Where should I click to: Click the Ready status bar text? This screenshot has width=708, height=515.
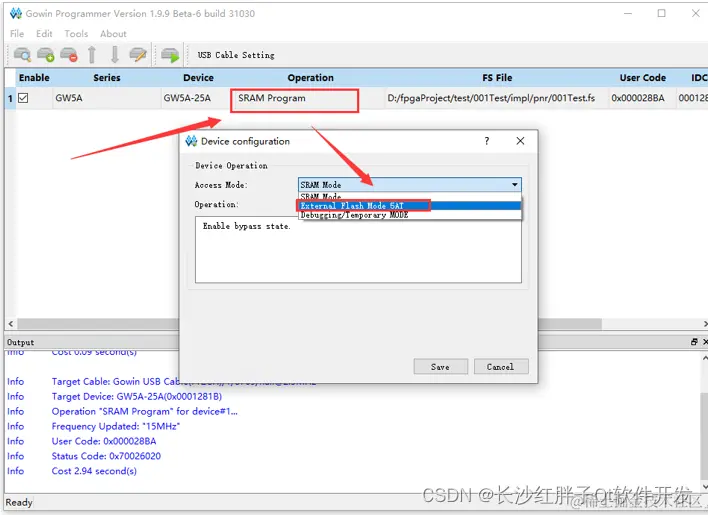click(19, 502)
